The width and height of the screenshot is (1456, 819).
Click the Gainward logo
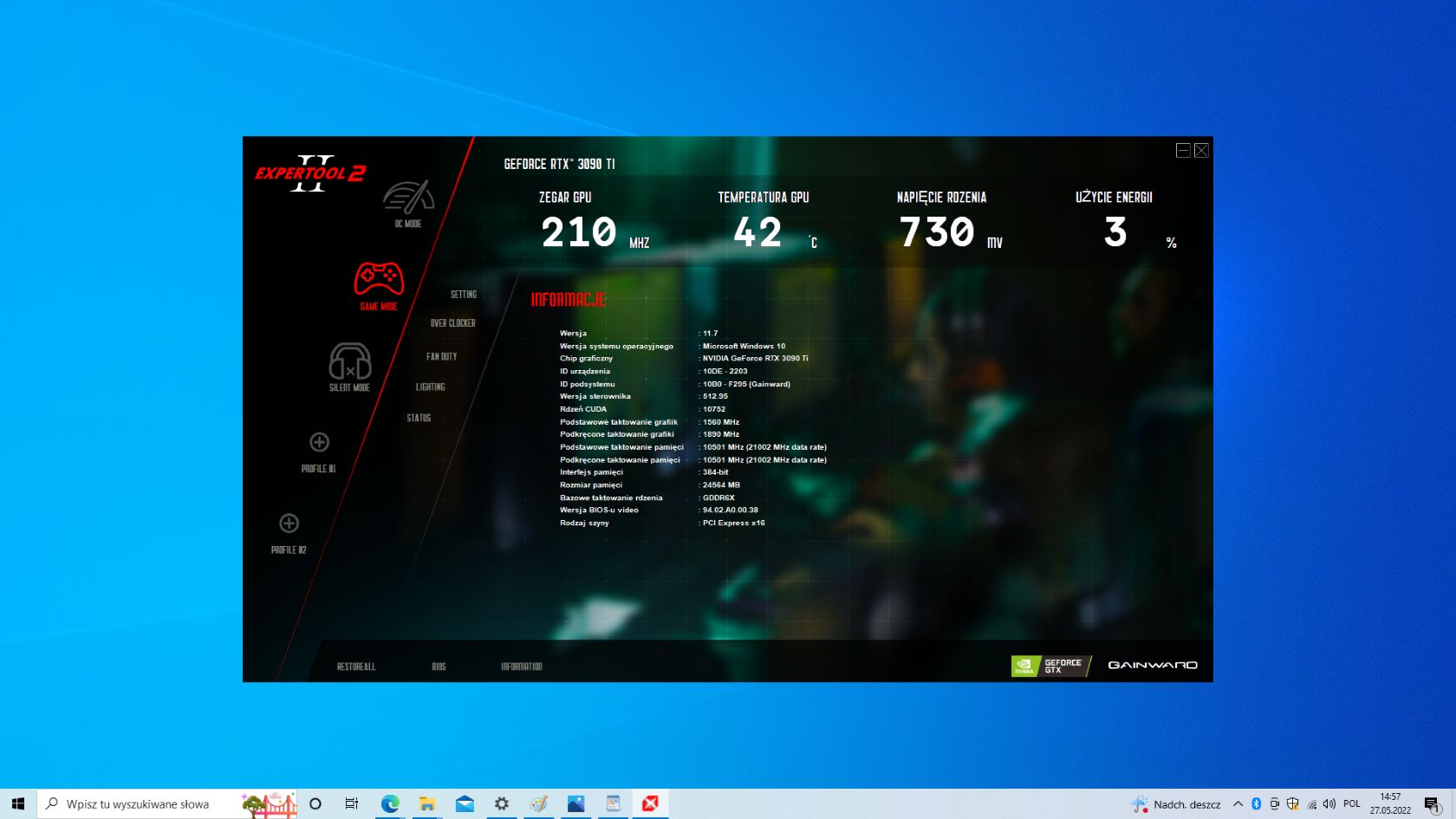[1153, 665]
